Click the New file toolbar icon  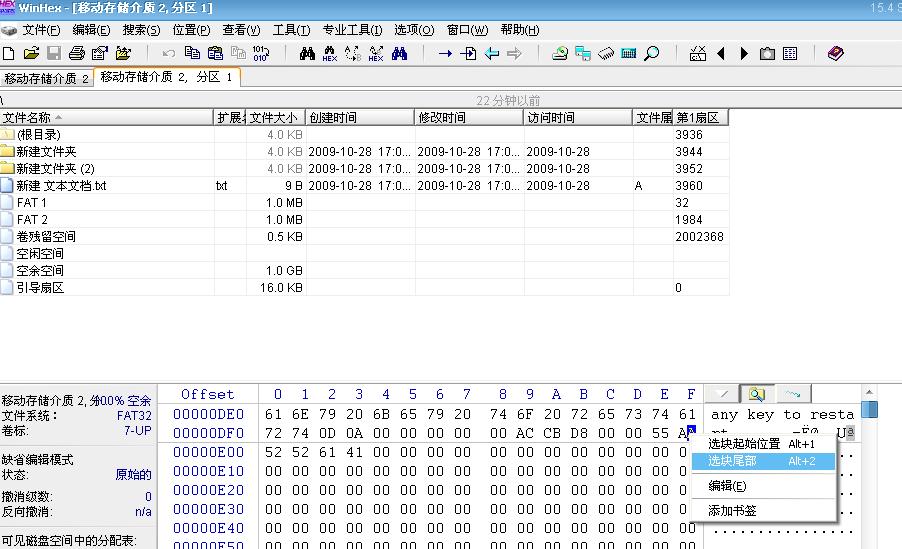click(9, 54)
